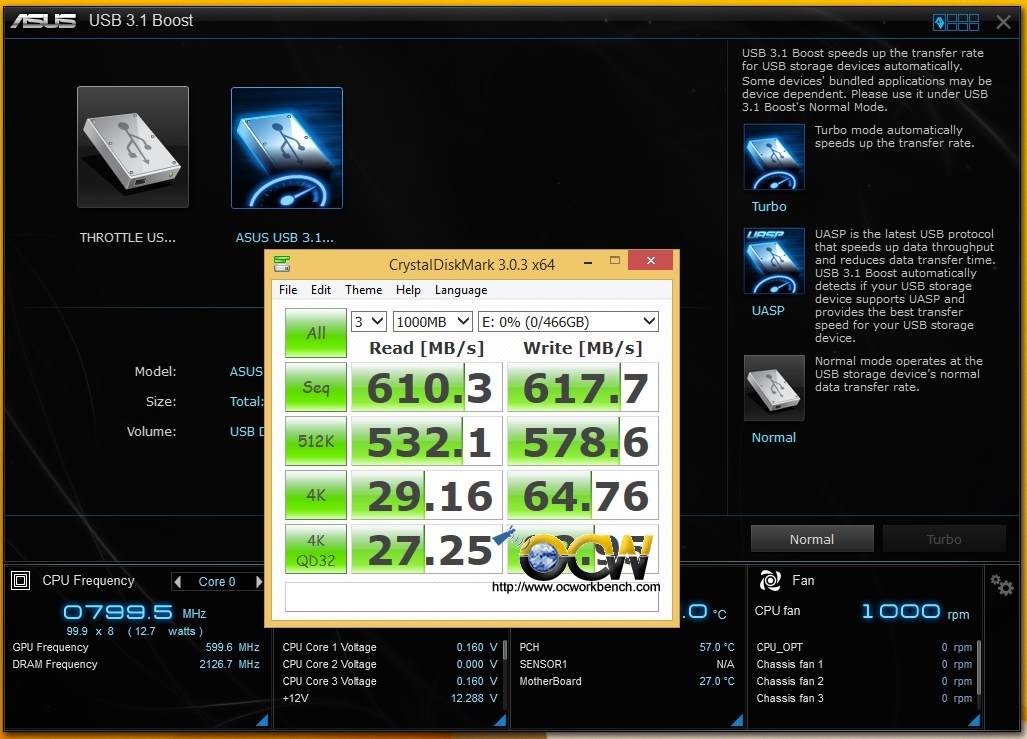This screenshot has height=739, width=1027.
Task: Switch view using the top-right layout icon
Action: click(956, 22)
